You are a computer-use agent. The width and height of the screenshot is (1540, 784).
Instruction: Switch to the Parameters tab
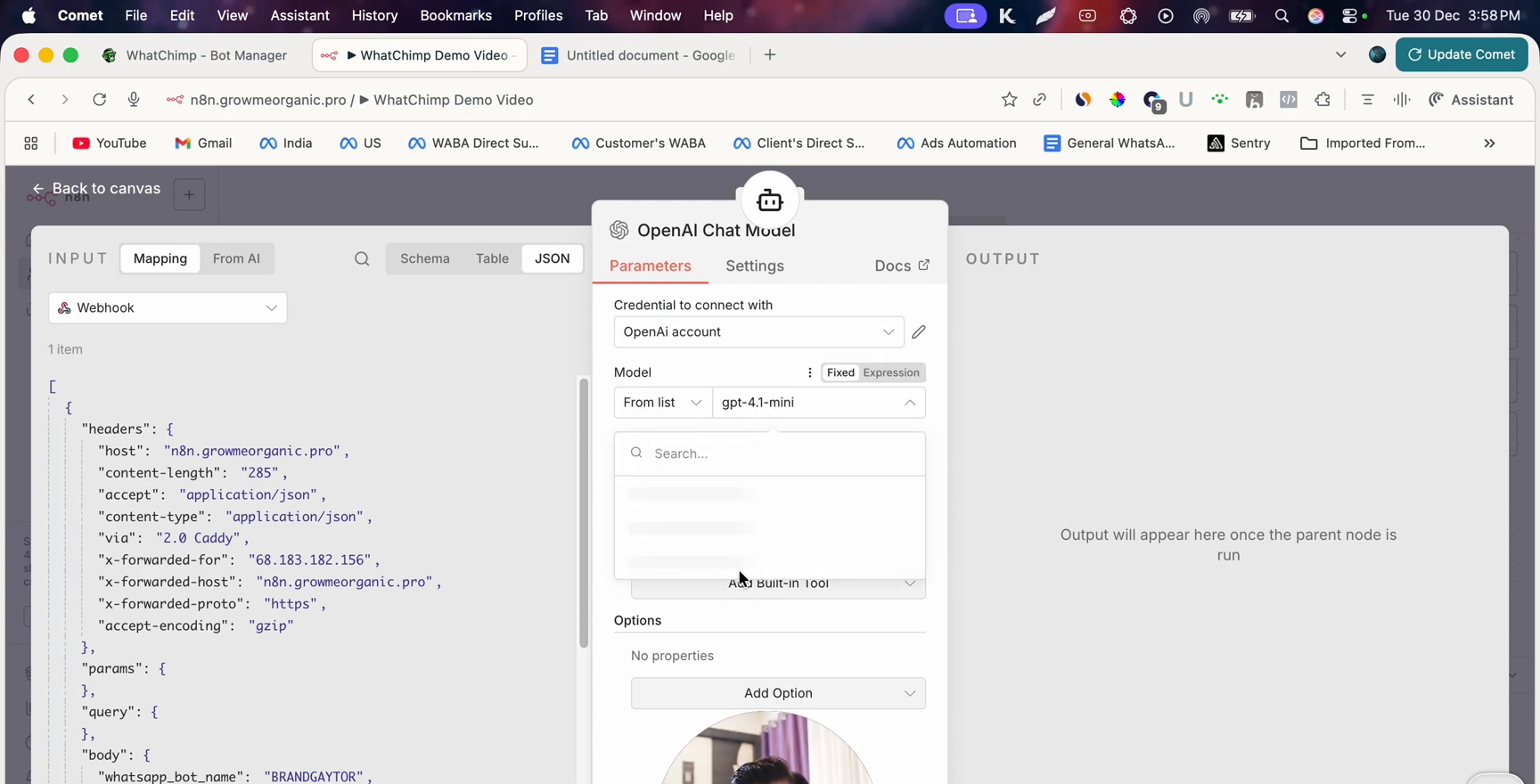(651, 266)
